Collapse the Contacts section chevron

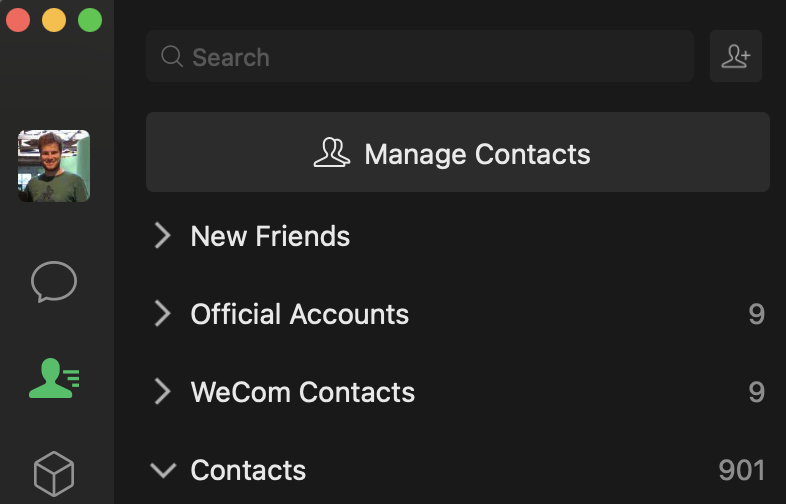tap(162, 470)
